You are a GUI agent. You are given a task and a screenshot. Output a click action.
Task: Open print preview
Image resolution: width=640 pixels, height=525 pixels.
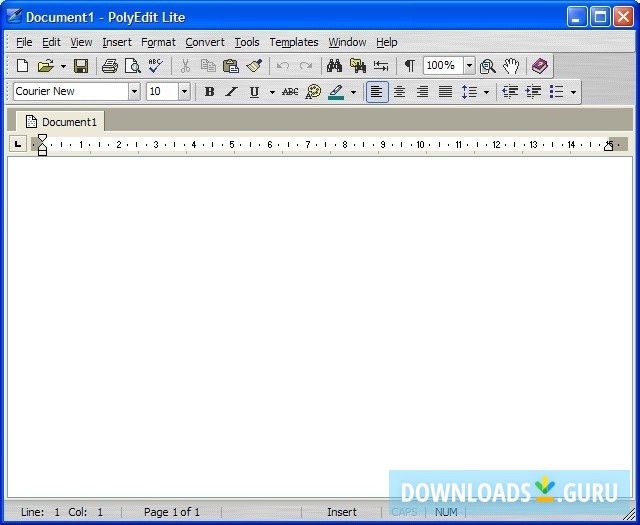pos(133,66)
